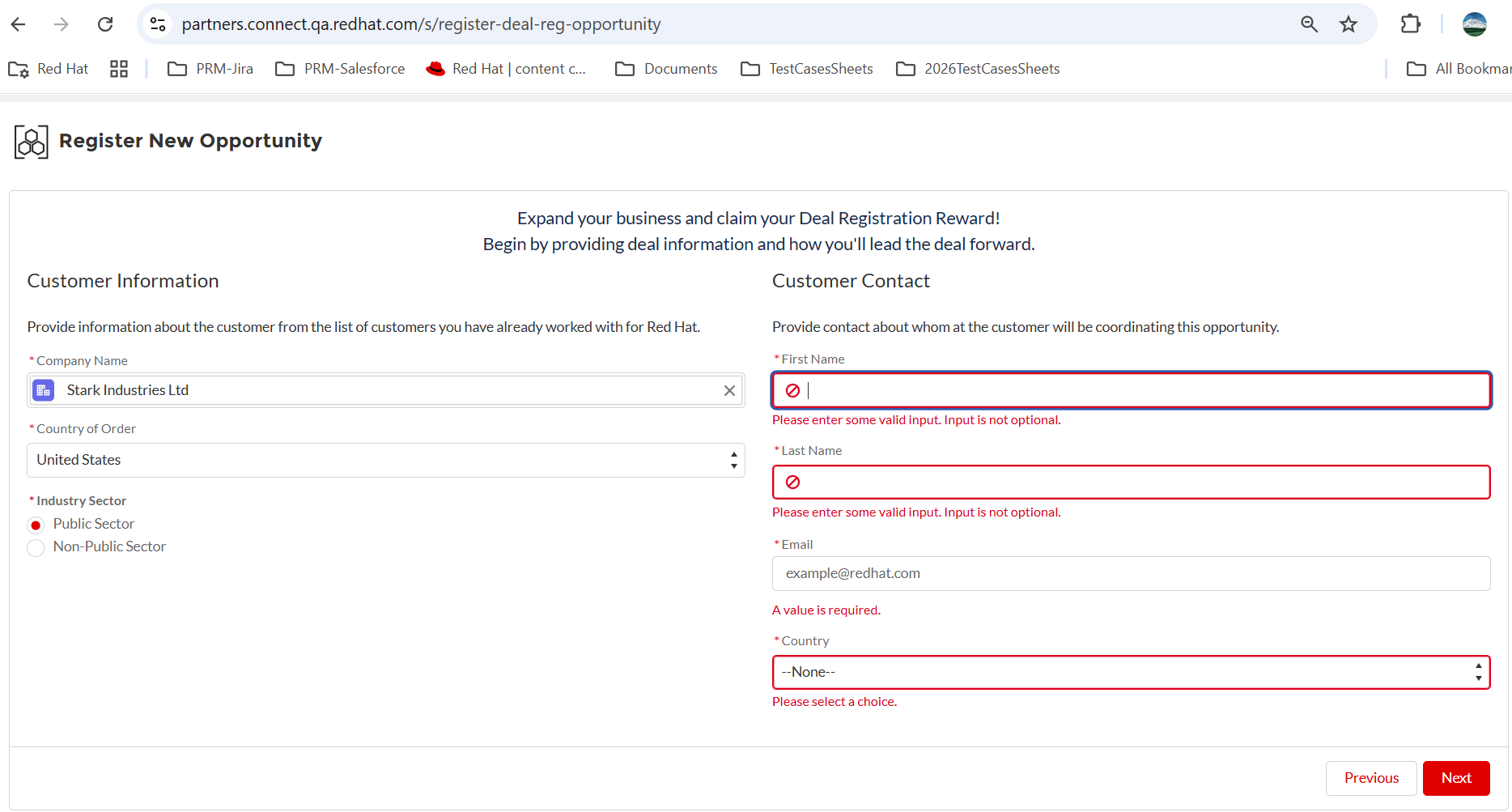Clear the Stark Industries Ltd company selection
Viewport: 1512px width, 812px height.
click(729, 390)
